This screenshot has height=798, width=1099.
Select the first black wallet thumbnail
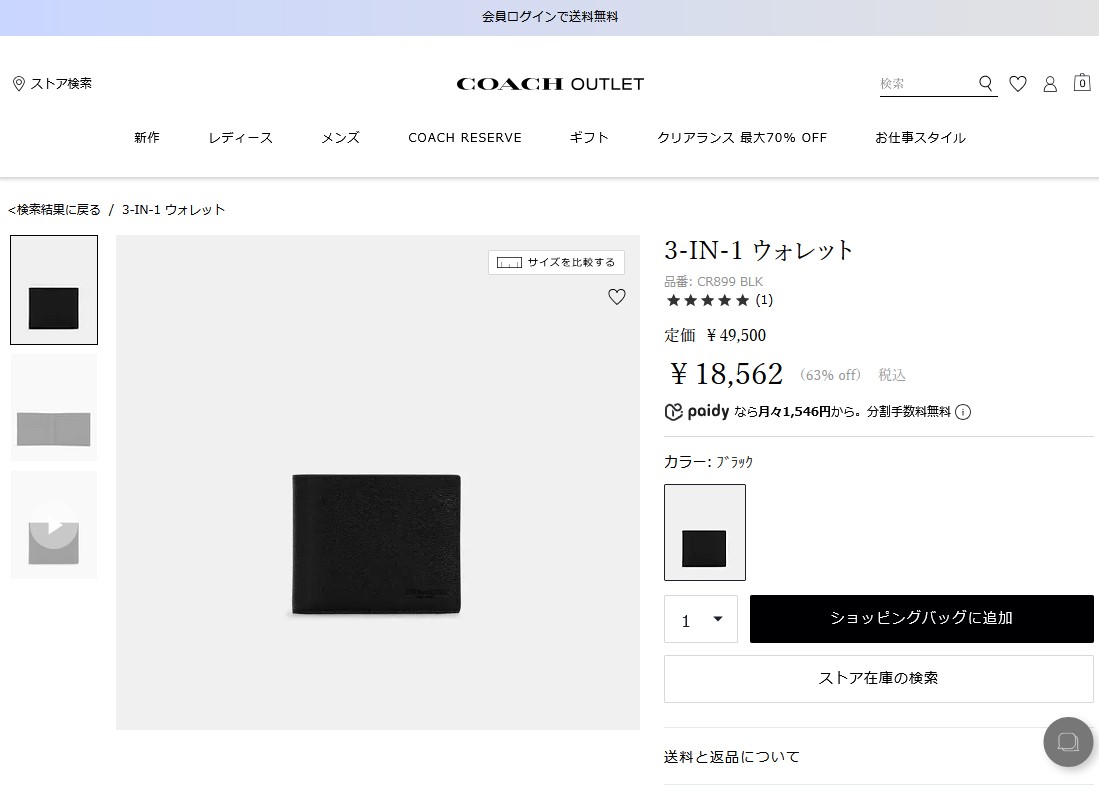click(x=54, y=290)
